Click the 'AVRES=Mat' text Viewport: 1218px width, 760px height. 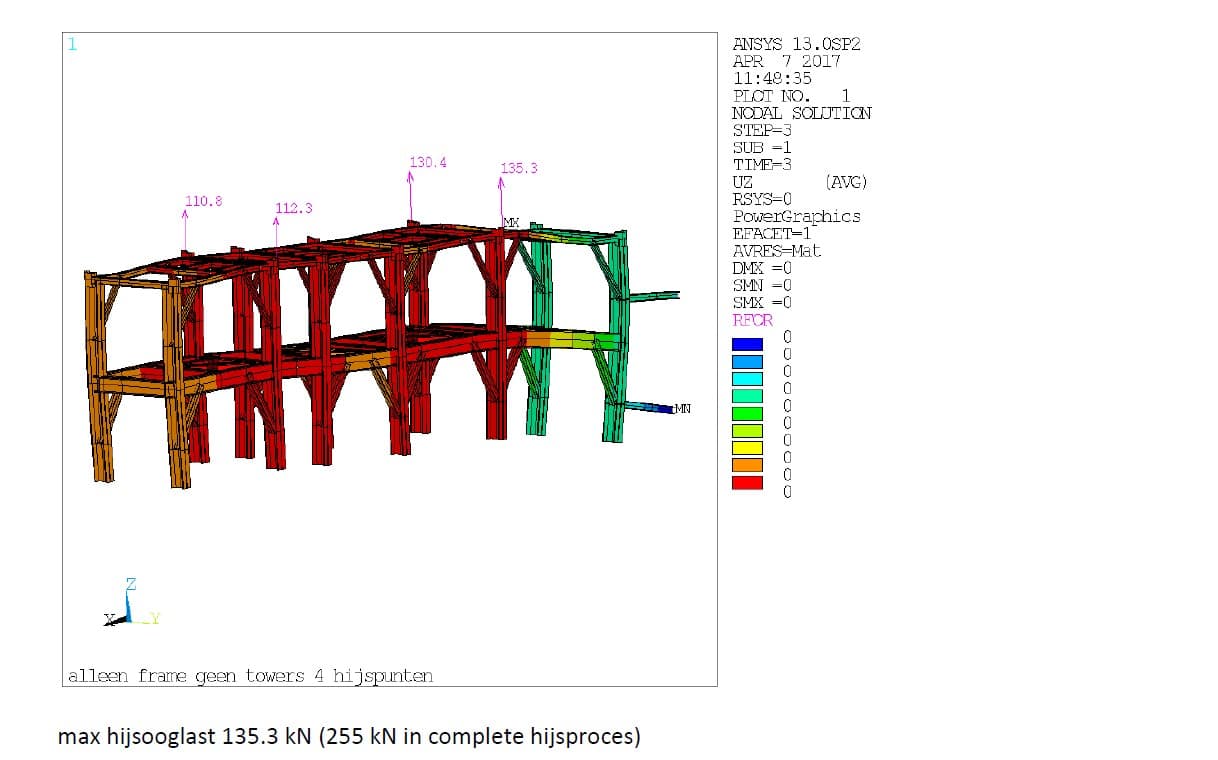tap(777, 251)
